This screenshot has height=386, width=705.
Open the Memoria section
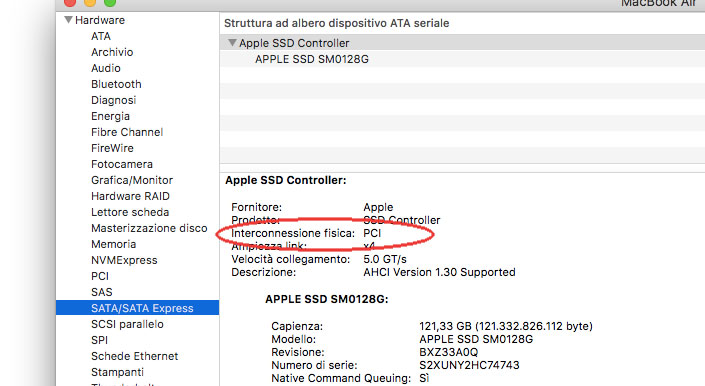113,244
